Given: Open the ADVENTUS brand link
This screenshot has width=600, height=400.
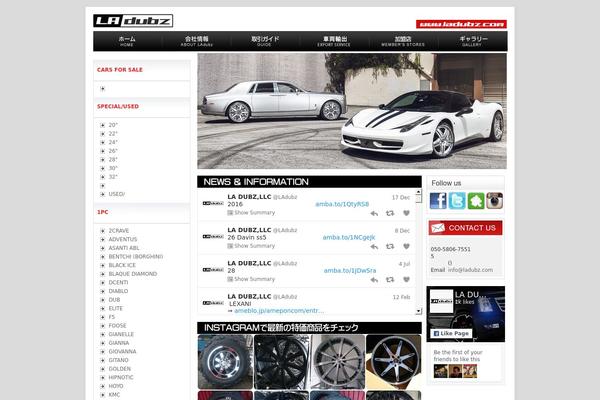Looking at the screenshot, I should [123, 239].
